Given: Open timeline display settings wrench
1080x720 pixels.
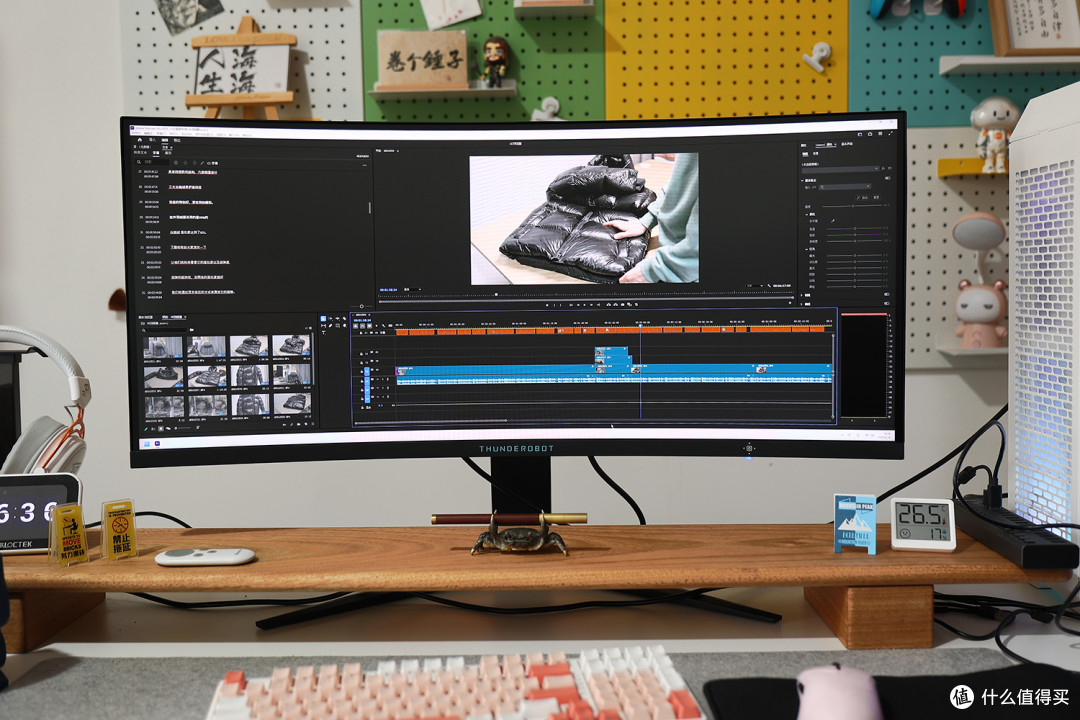Looking at the screenshot, I should pos(384,326).
